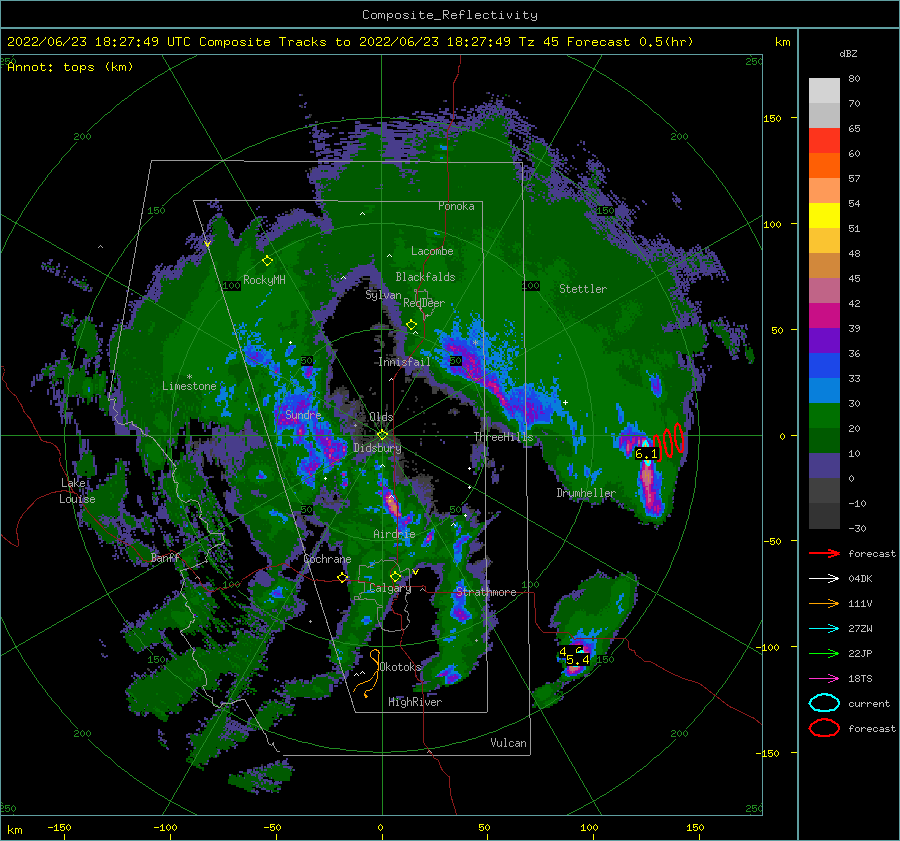Click the Limestone label on the map

[189, 386]
